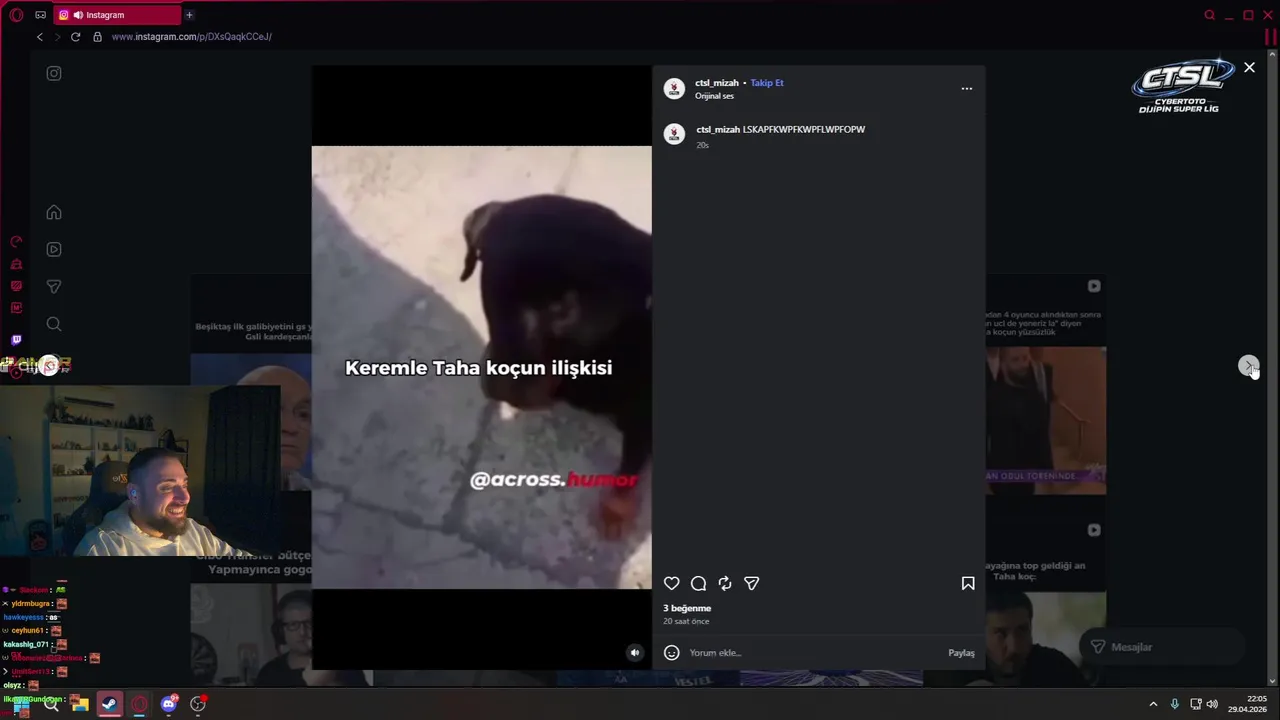Click the 20 saat önce timestamp
The height and width of the screenshot is (720, 1280).
[686, 621]
